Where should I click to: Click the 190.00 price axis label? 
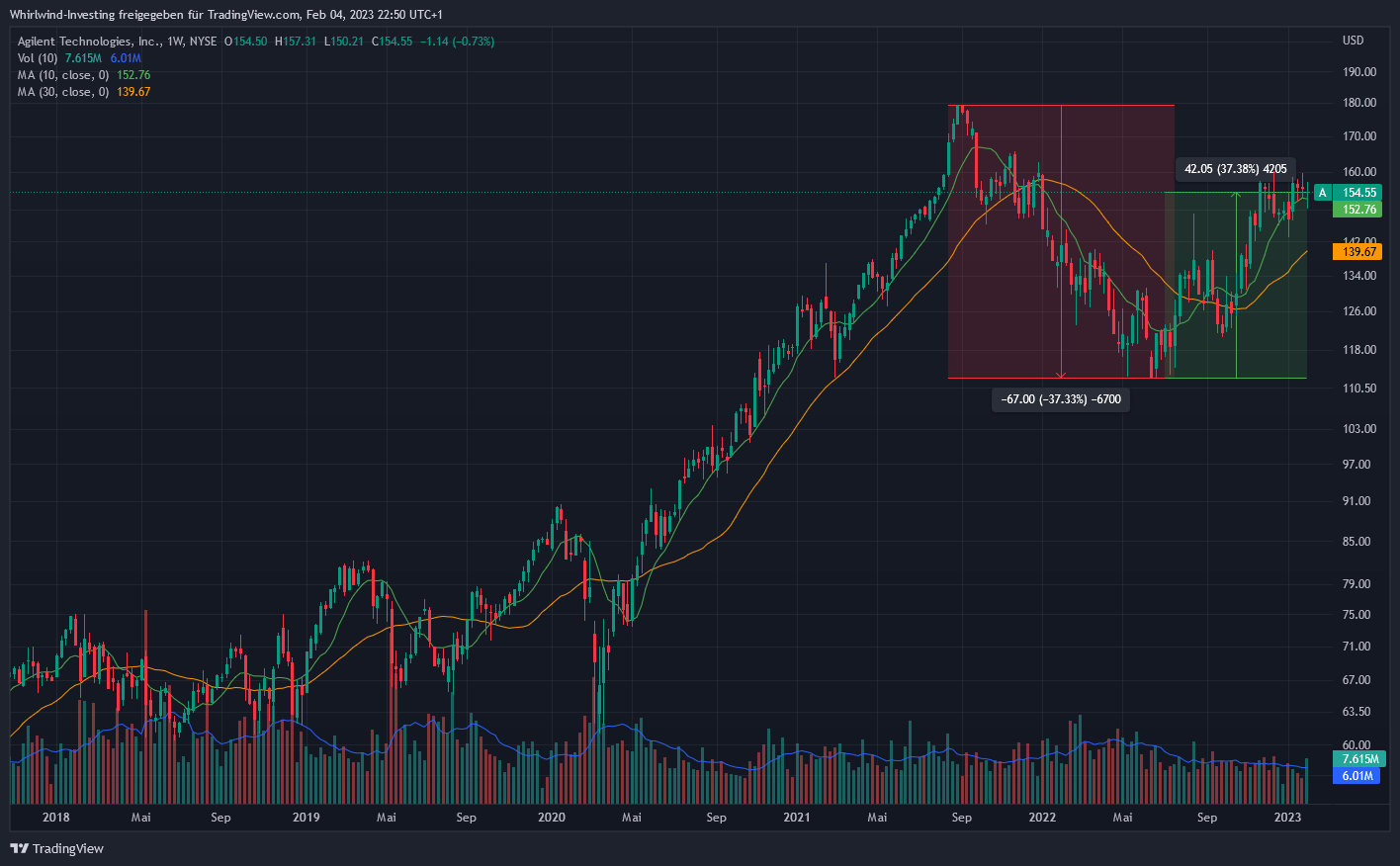pos(1359,72)
